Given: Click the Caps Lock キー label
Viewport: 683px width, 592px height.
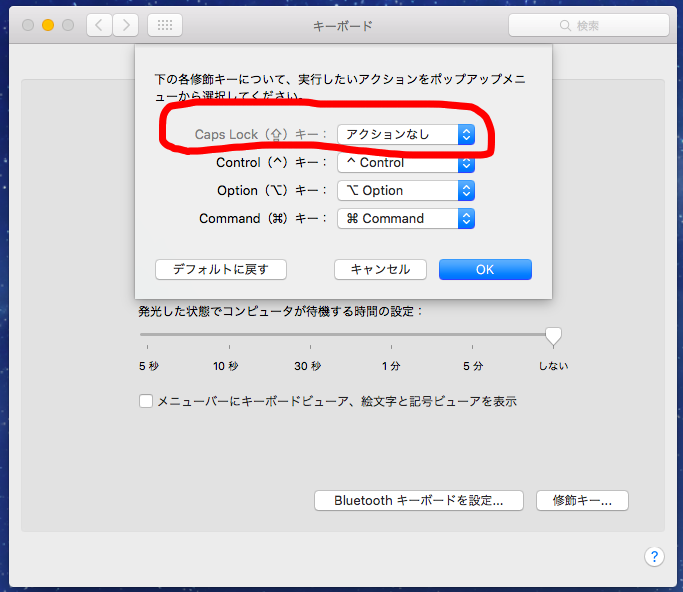Looking at the screenshot, I should point(260,134).
